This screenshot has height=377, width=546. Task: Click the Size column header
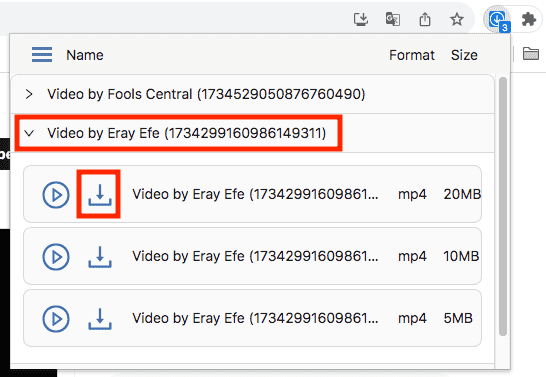pyautogui.click(x=464, y=55)
